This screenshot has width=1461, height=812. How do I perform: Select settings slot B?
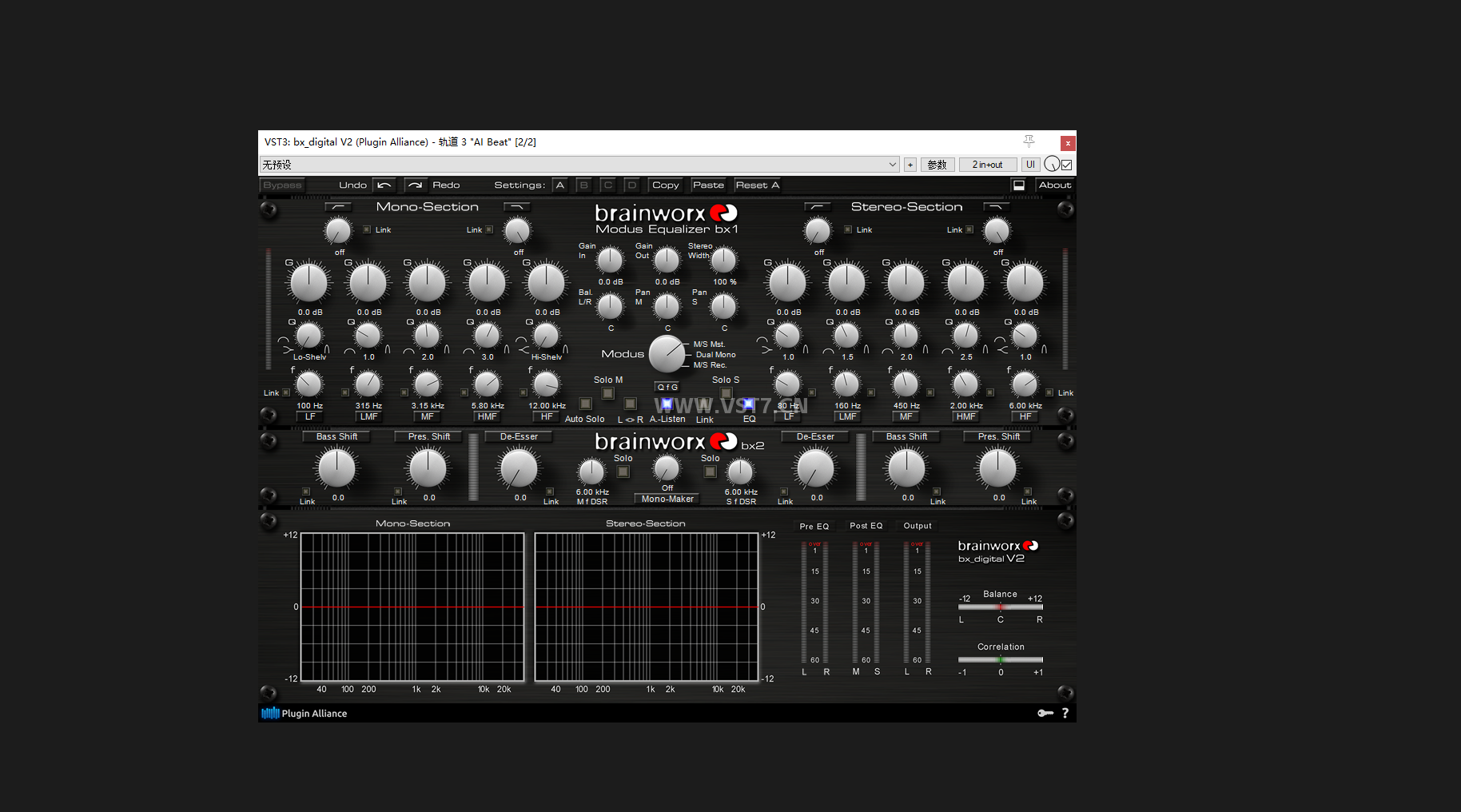coord(584,185)
